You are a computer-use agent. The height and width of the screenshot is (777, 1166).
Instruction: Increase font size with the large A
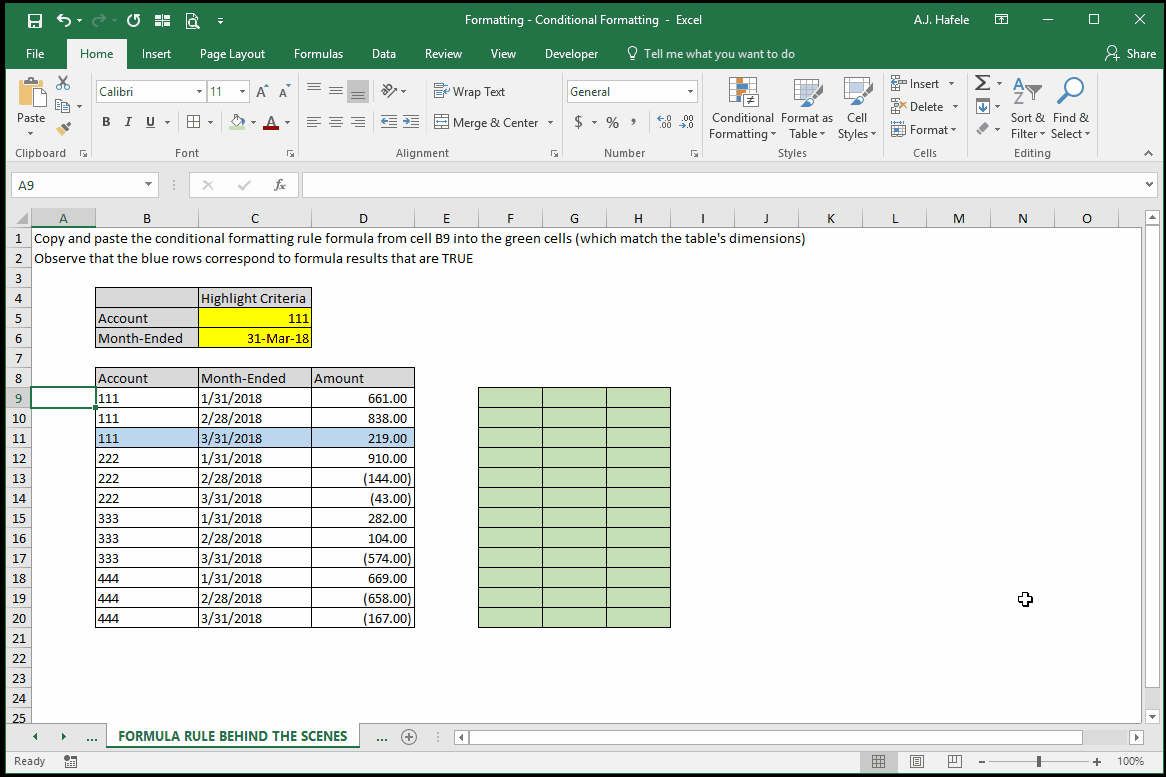tap(262, 91)
